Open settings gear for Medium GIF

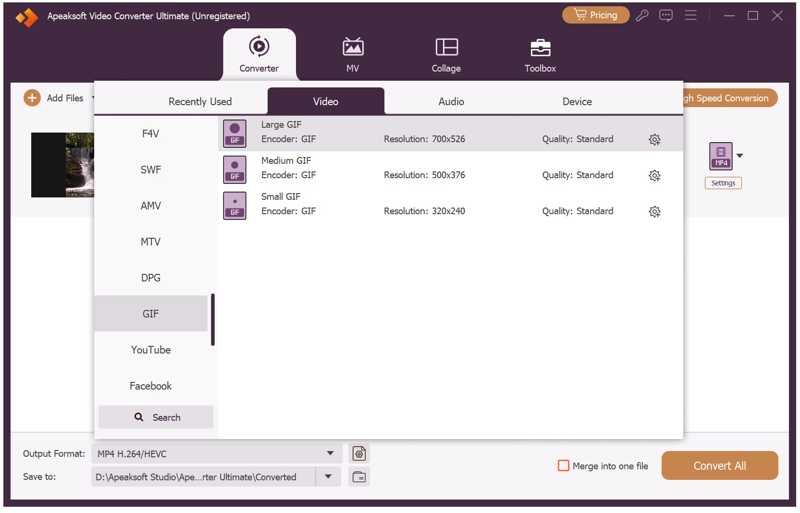click(x=654, y=176)
